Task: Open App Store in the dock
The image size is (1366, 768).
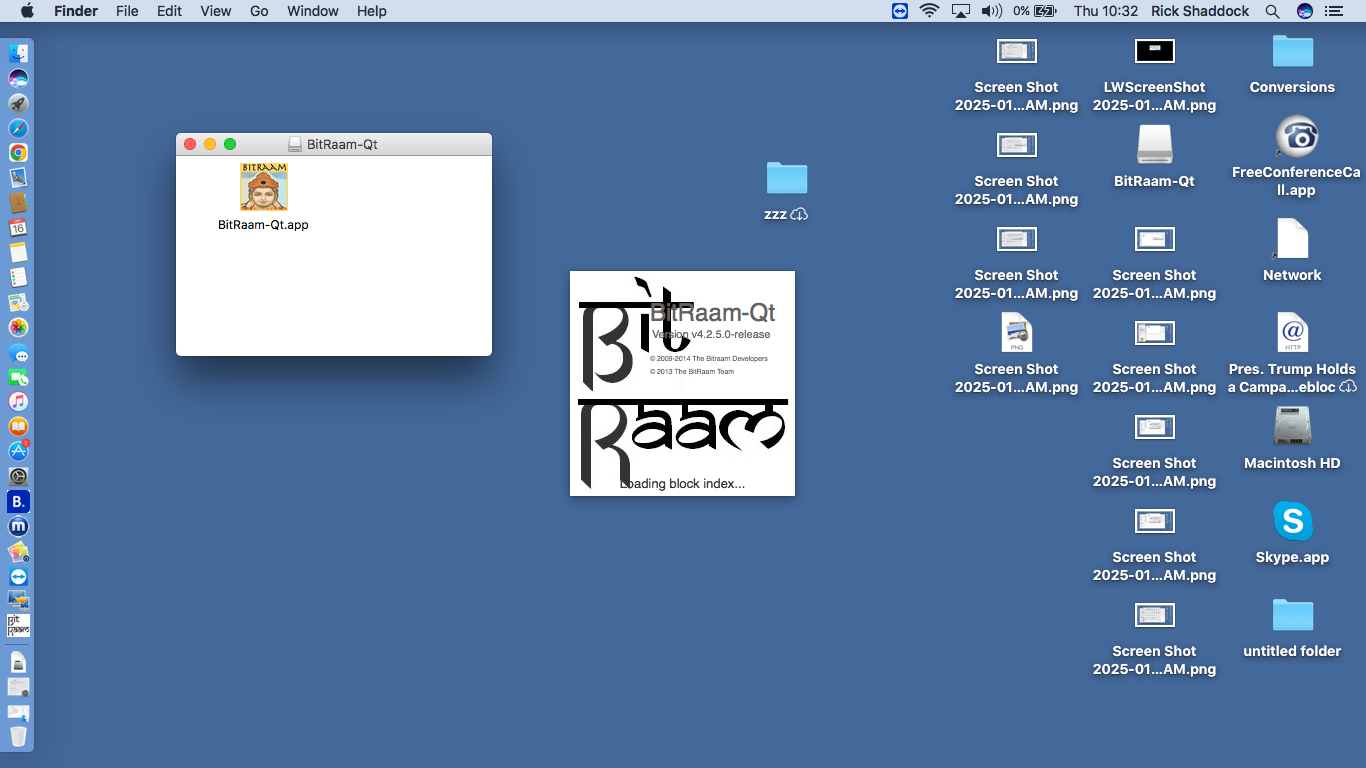Action: (18, 452)
